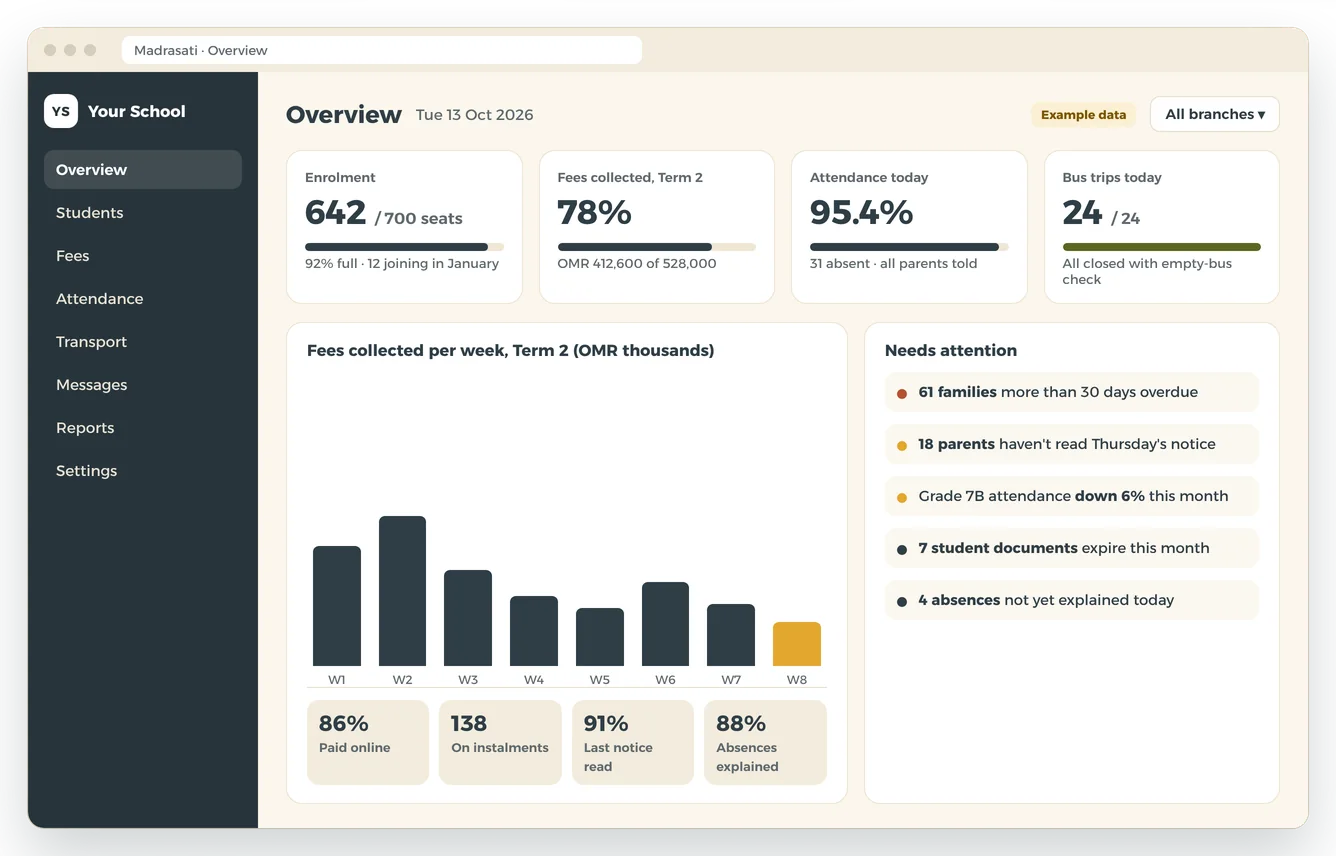This screenshot has height=856, width=1336.
Task: Click the W4 chart bar
Action: point(534,631)
